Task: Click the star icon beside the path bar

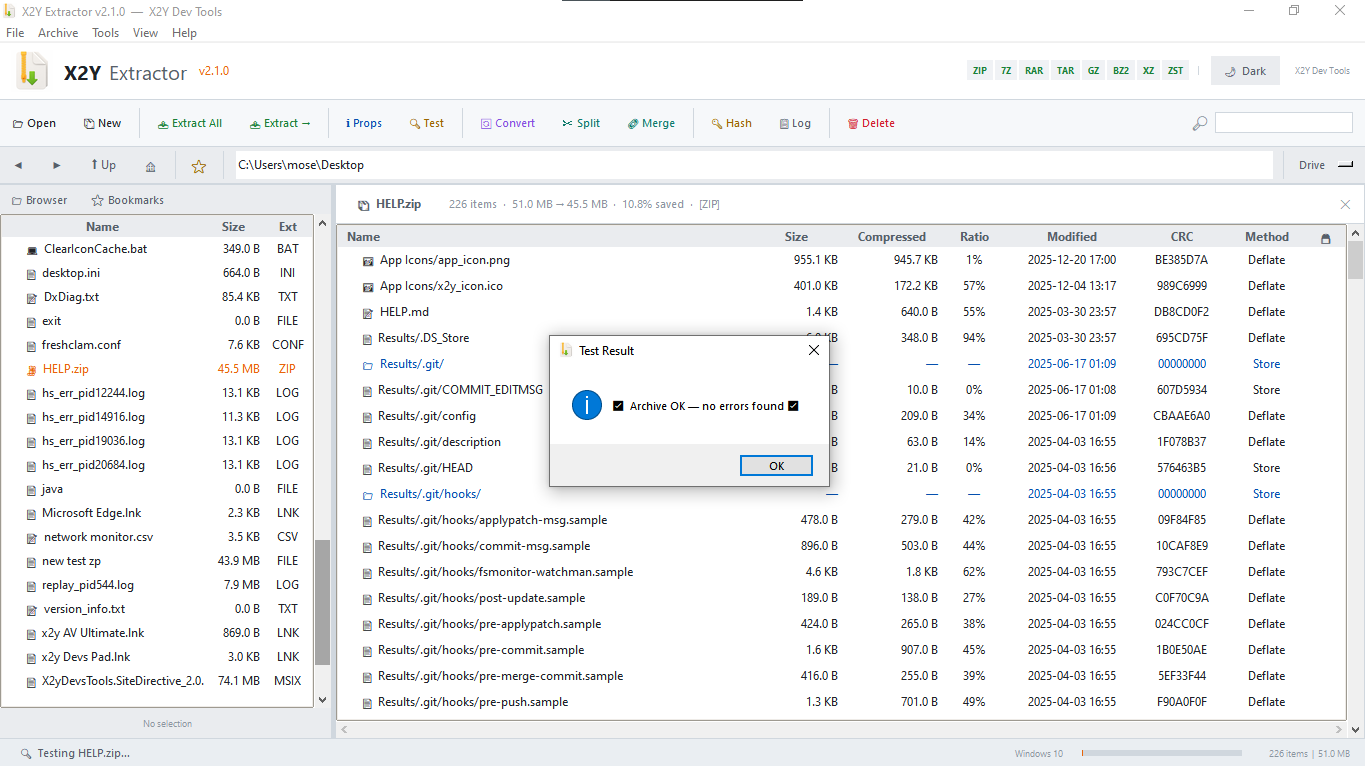Action: (199, 166)
